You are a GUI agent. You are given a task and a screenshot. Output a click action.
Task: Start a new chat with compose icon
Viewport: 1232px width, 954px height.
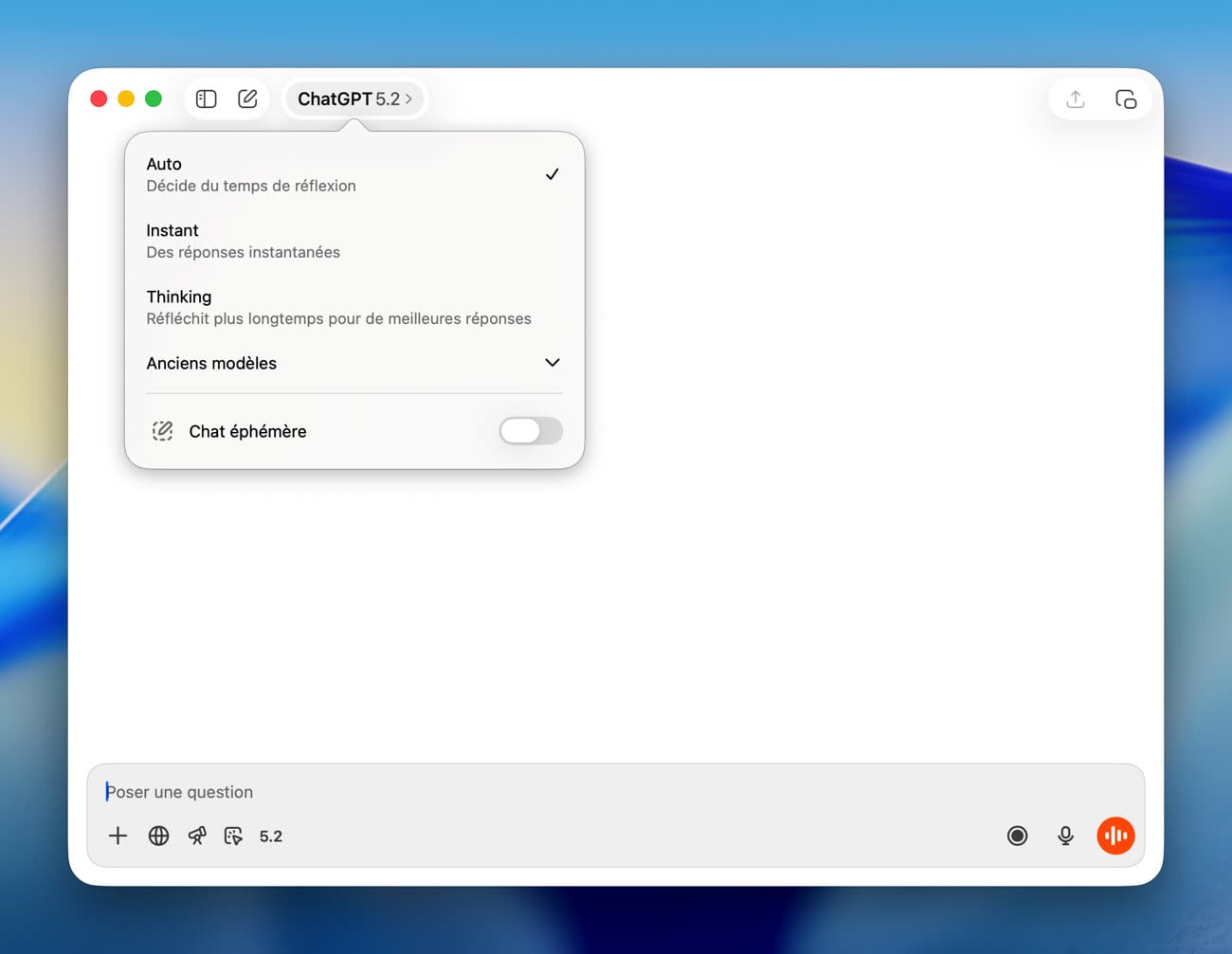pos(247,99)
